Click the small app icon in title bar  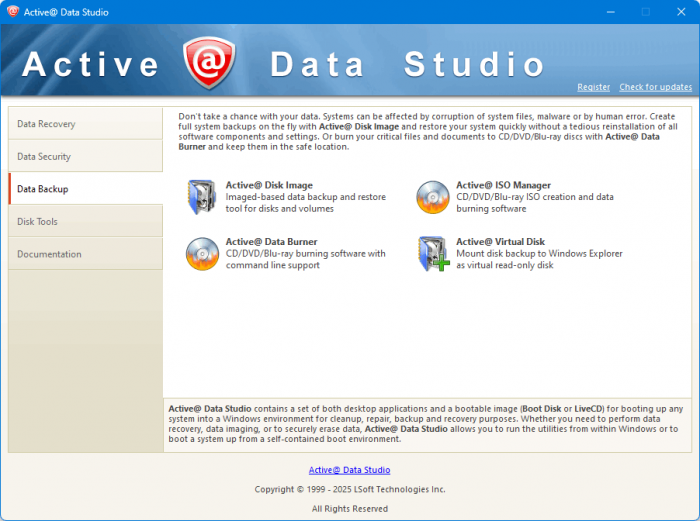click(x=13, y=12)
